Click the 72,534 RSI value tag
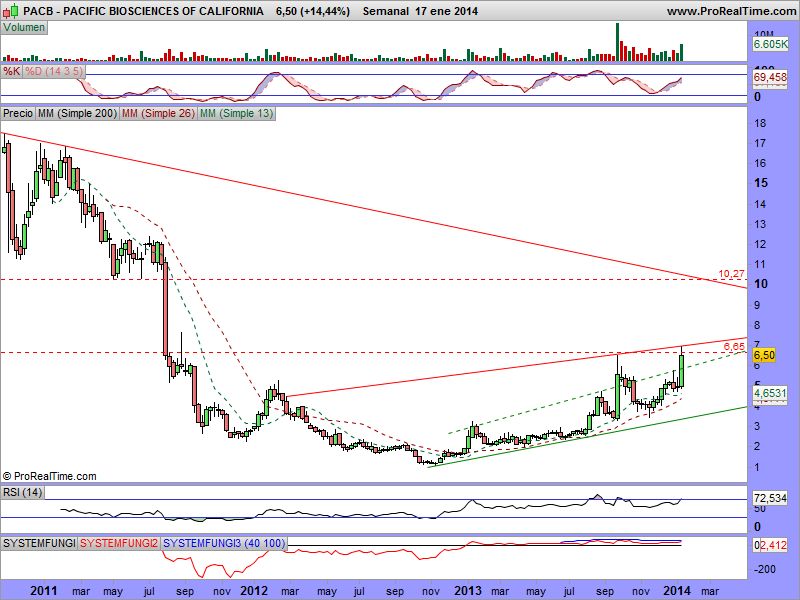Image resolution: width=800 pixels, height=600 pixels. point(770,498)
